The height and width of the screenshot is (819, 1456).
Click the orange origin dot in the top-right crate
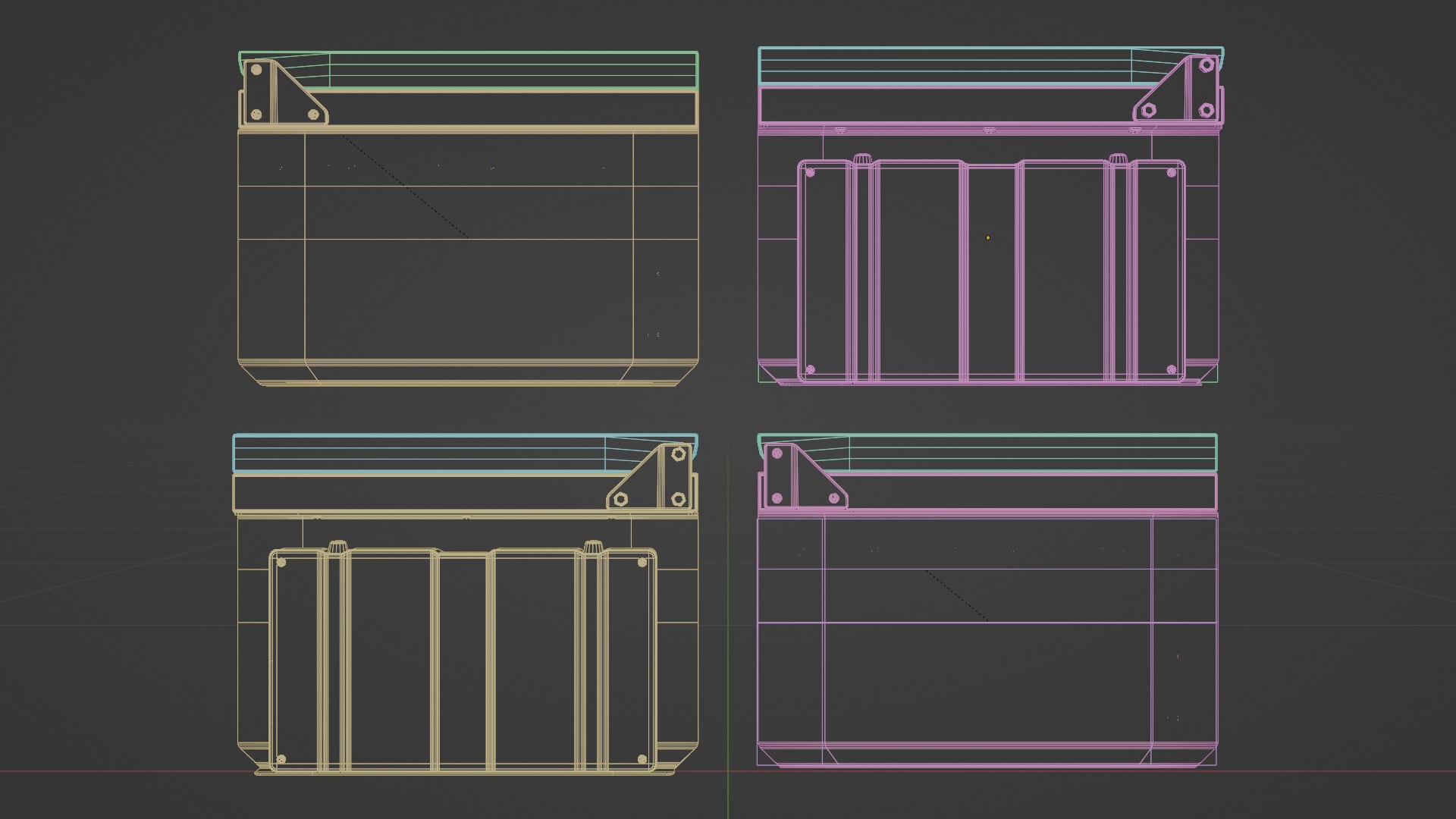987,237
